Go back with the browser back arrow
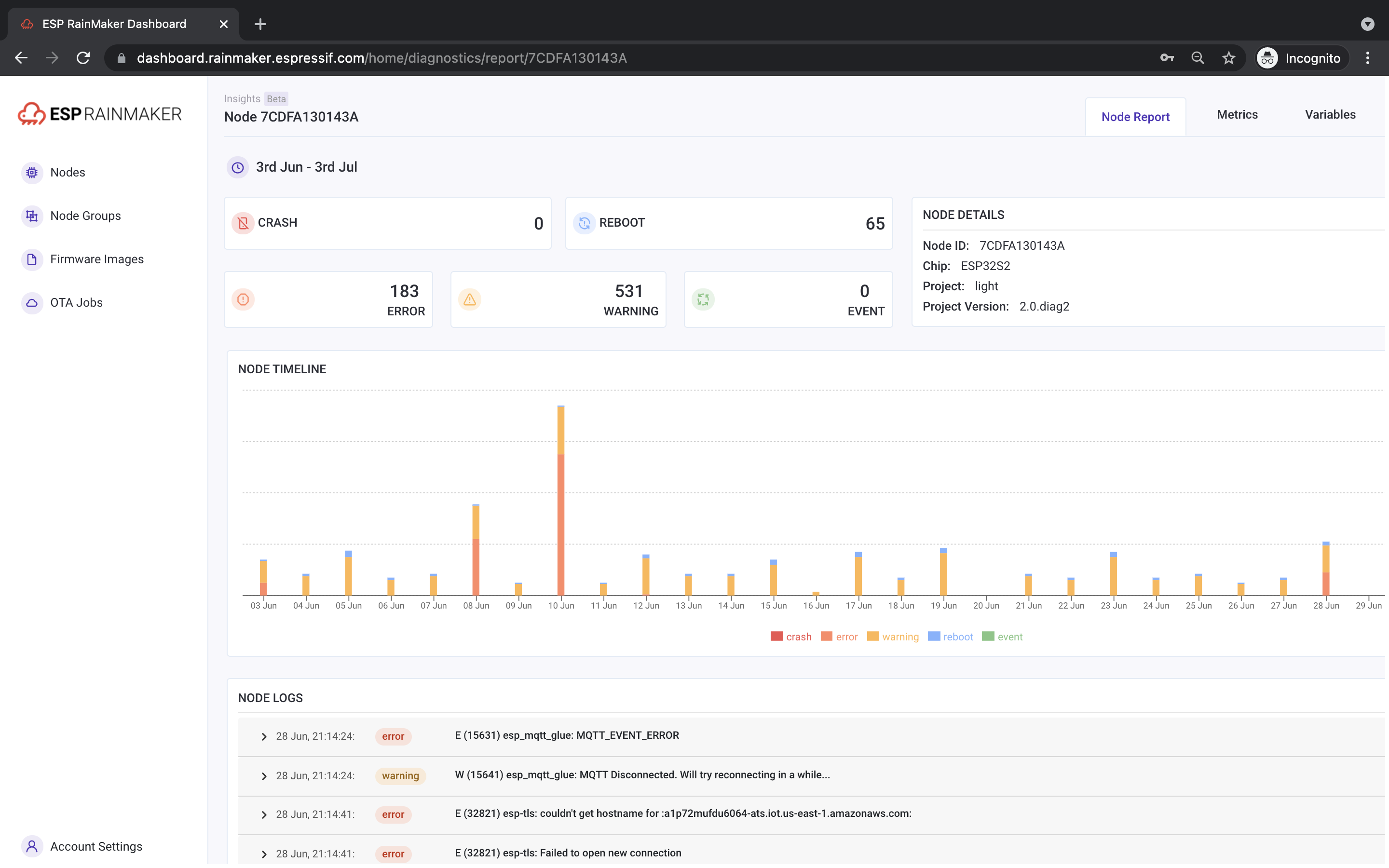 coord(21,58)
